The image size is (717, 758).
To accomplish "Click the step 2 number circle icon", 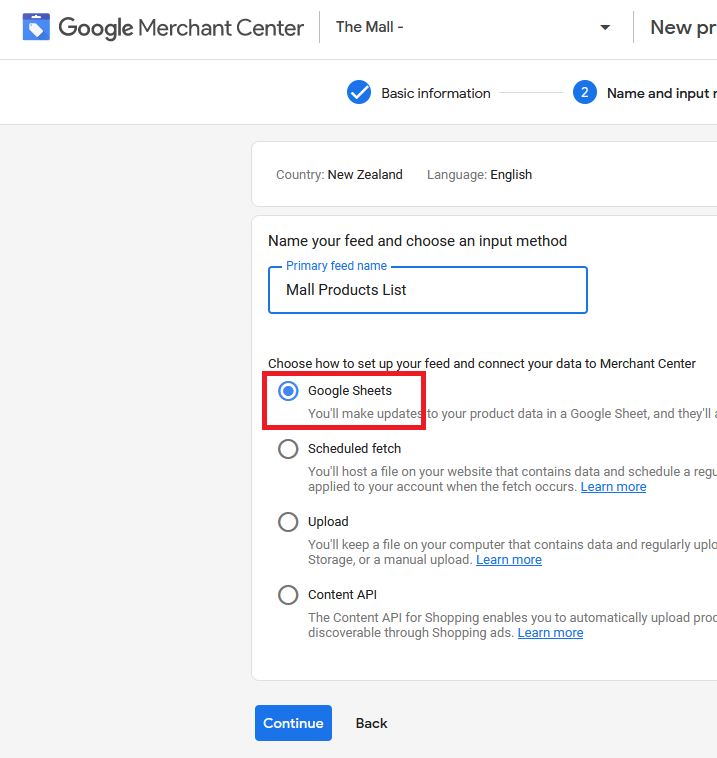I will coord(584,93).
